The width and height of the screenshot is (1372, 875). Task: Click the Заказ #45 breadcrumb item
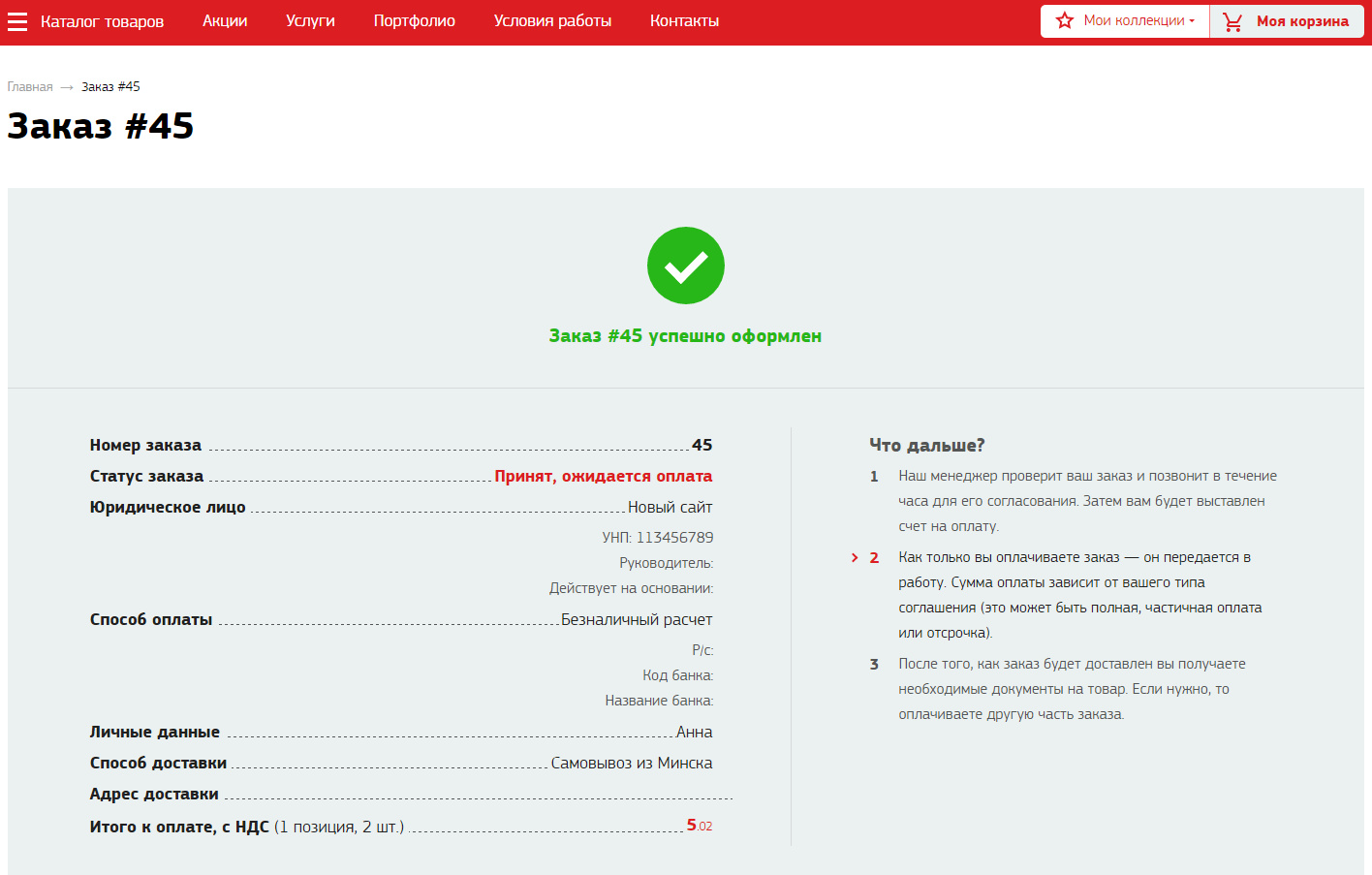(x=110, y=87)
